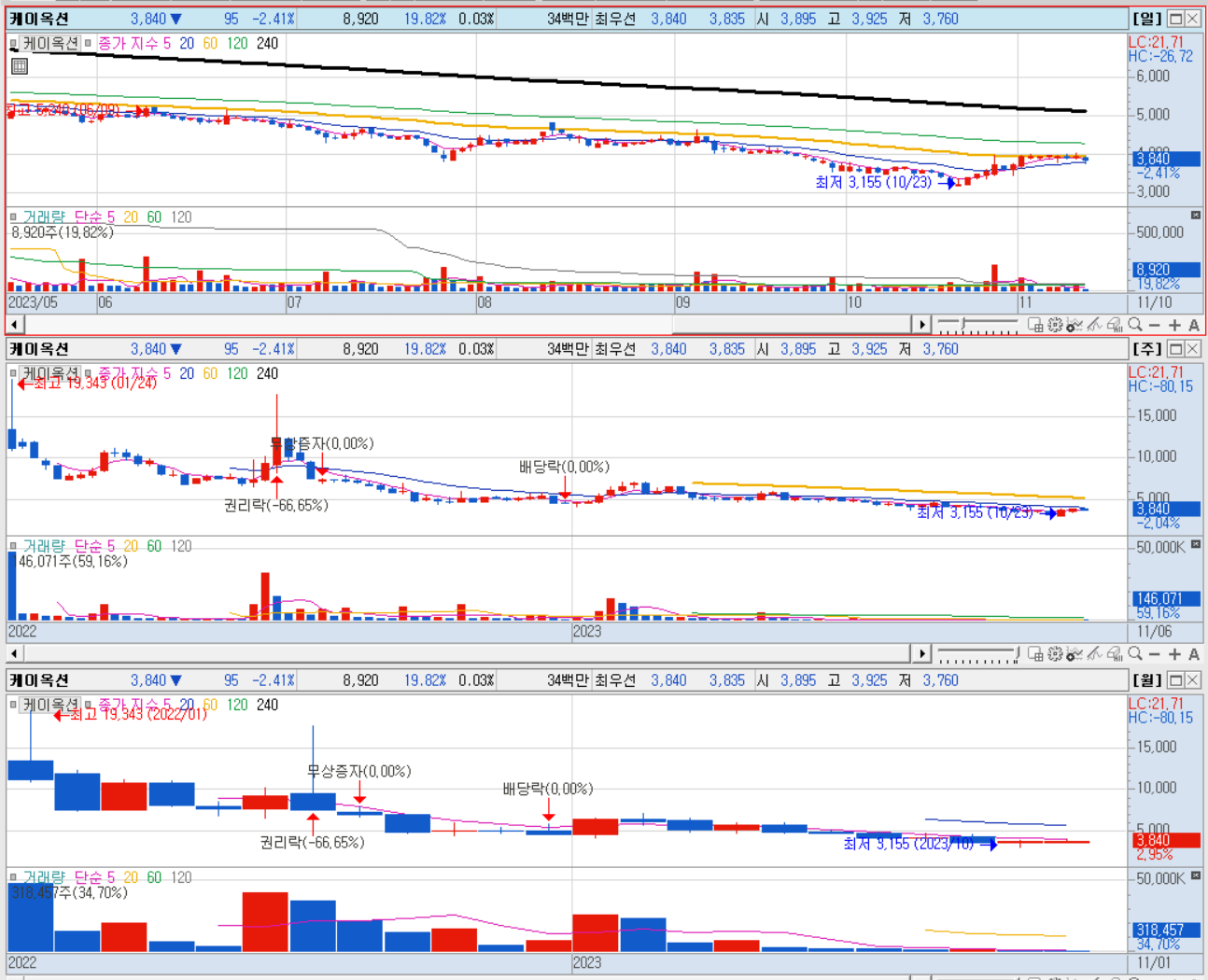This screenshot has width=1208, height=980.
Task: Click the 케이옥션 label button in weekly chart
Action: tap(50, 373)
